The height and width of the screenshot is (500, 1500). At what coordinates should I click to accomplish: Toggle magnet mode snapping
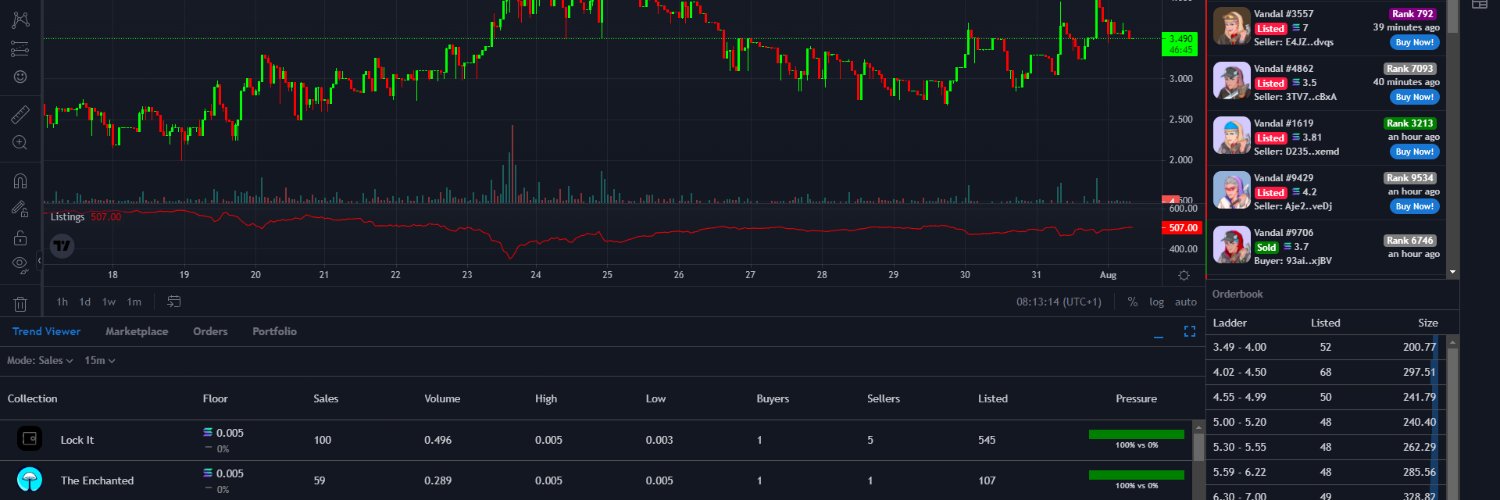[x=20, y=181]
